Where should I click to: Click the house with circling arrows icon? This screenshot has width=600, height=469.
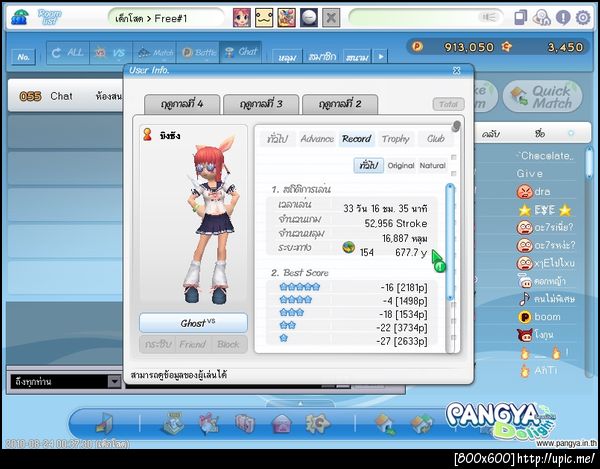(421, 424)
